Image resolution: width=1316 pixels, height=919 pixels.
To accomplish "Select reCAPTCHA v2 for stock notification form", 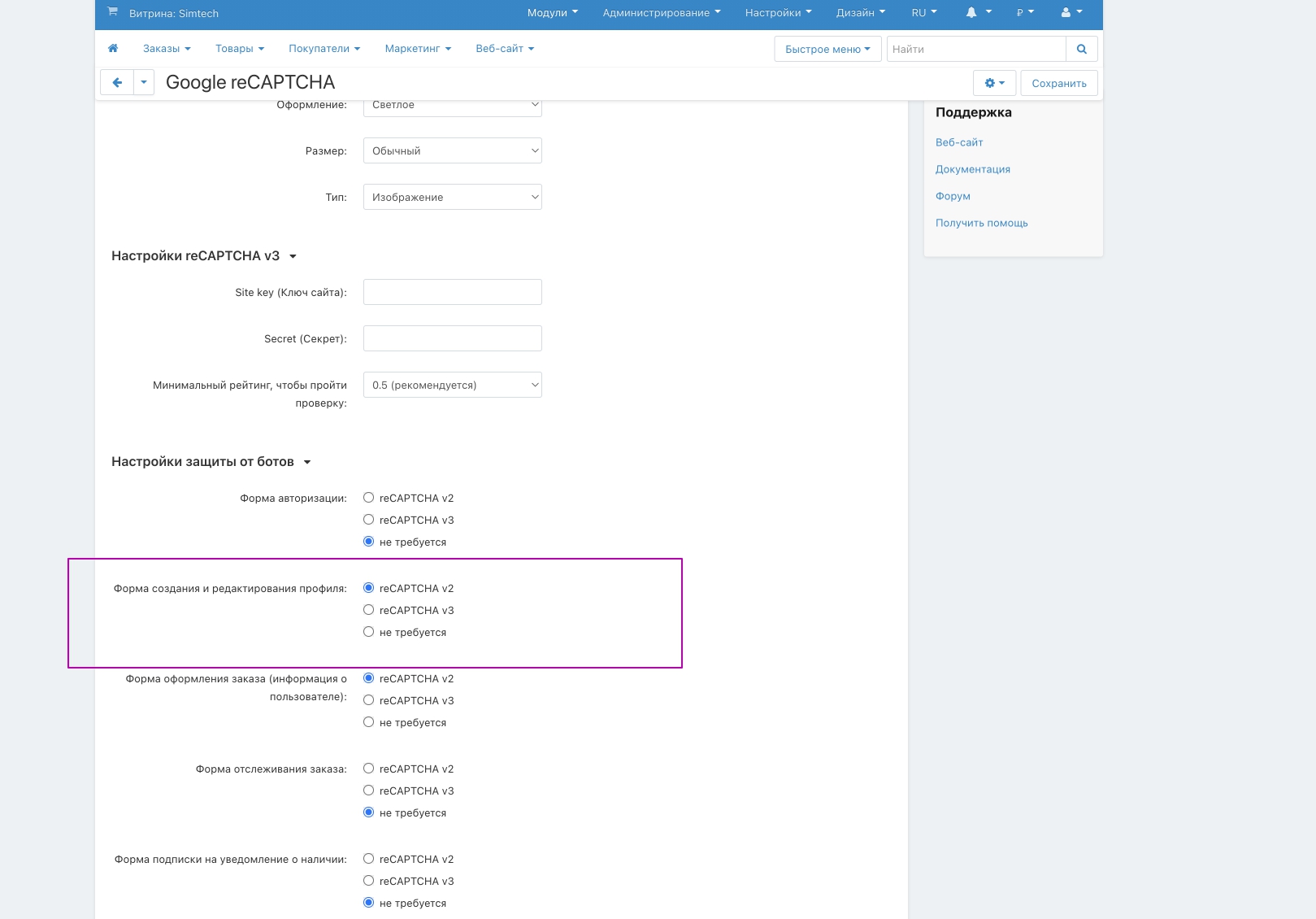I will point(369,859).
